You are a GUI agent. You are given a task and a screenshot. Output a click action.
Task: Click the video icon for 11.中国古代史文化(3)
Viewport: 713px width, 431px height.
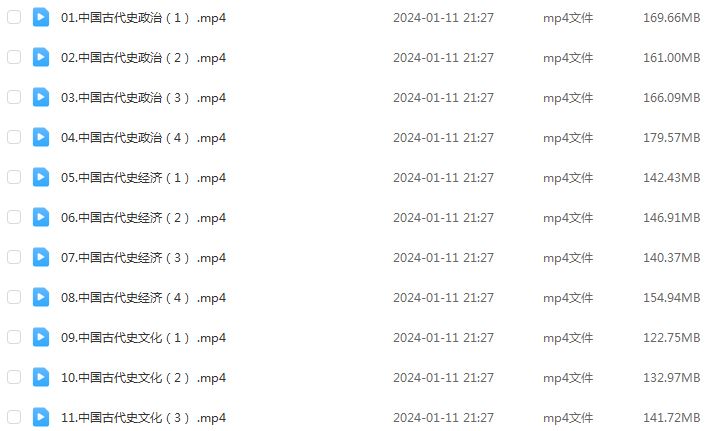coord(41,417)
